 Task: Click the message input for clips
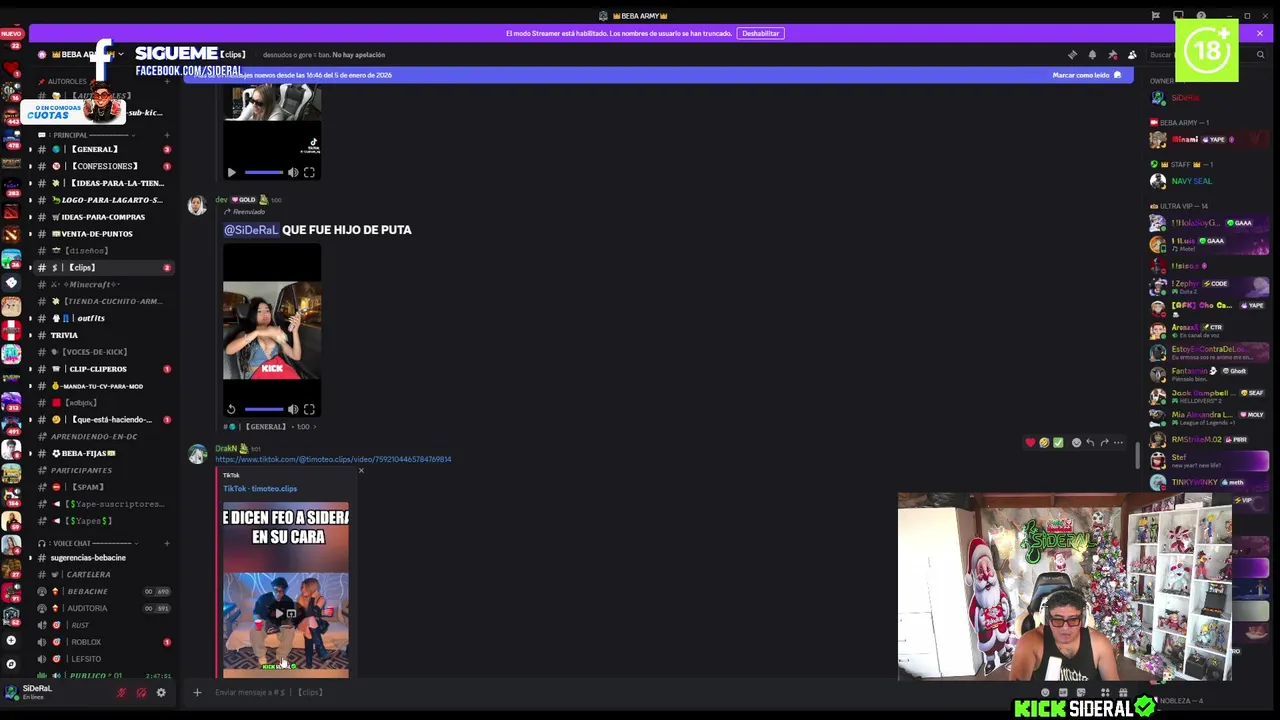[620, 692]
